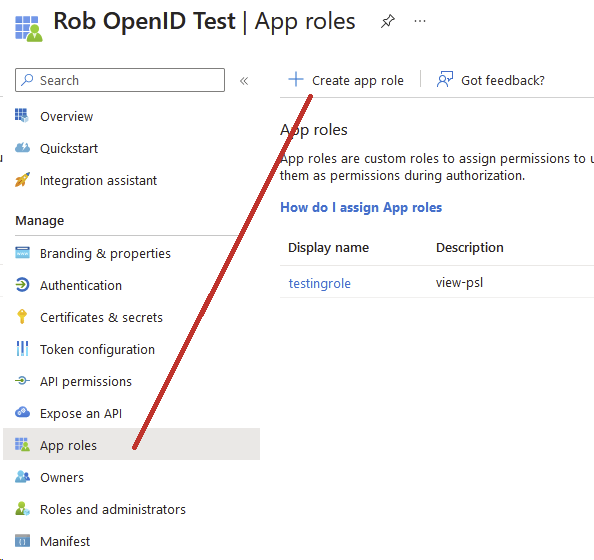Open Branding & properties

[105, 253]
